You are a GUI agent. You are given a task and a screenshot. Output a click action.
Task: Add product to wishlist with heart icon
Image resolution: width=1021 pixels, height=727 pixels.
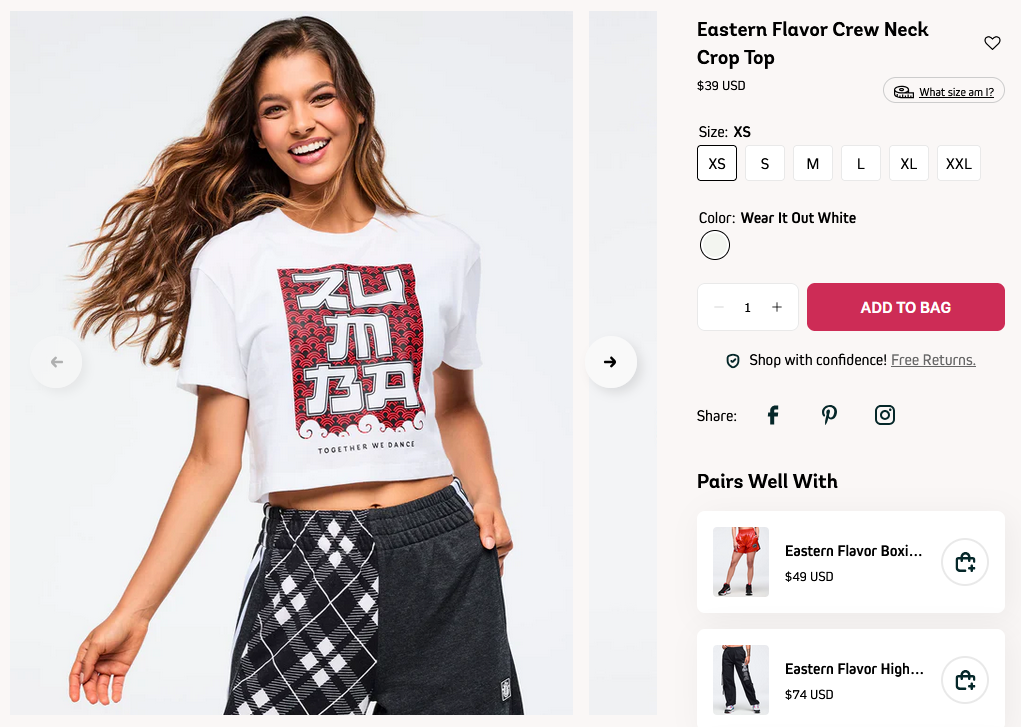click(x=992, y=43)
